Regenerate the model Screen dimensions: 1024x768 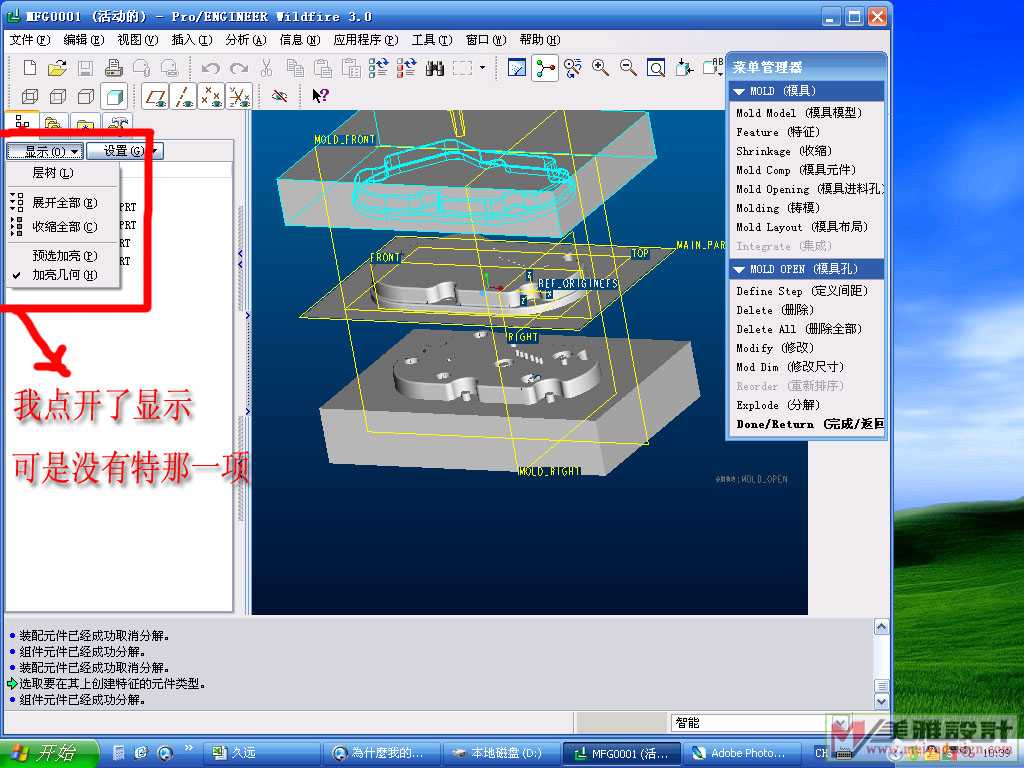378,68
